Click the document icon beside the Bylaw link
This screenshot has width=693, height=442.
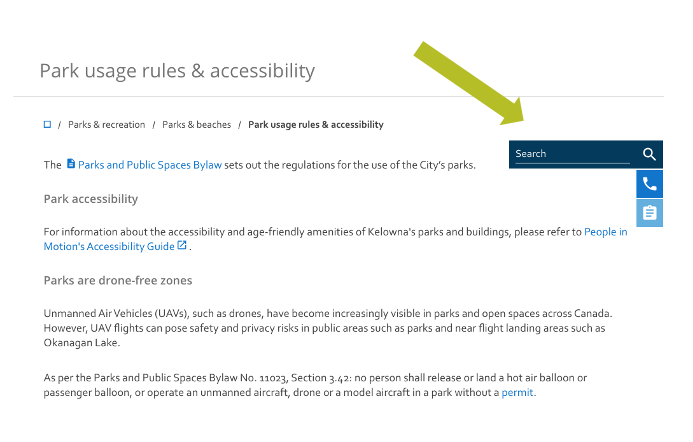[x=71, y=164]
